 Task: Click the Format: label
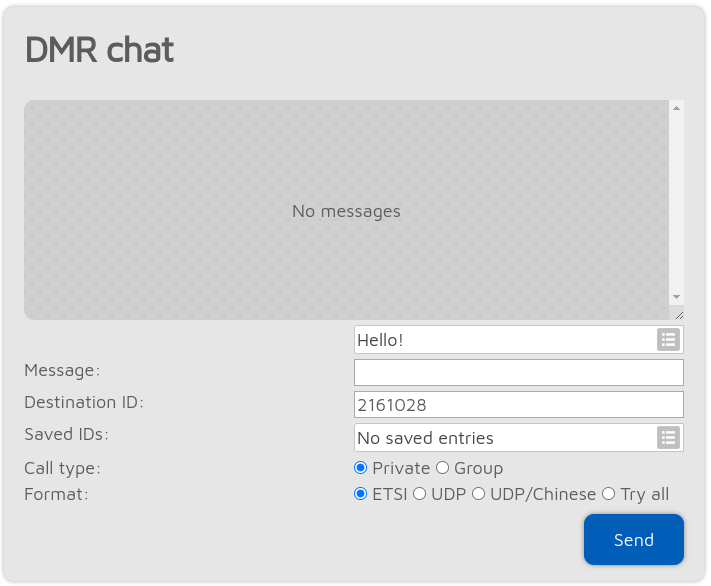56,494
